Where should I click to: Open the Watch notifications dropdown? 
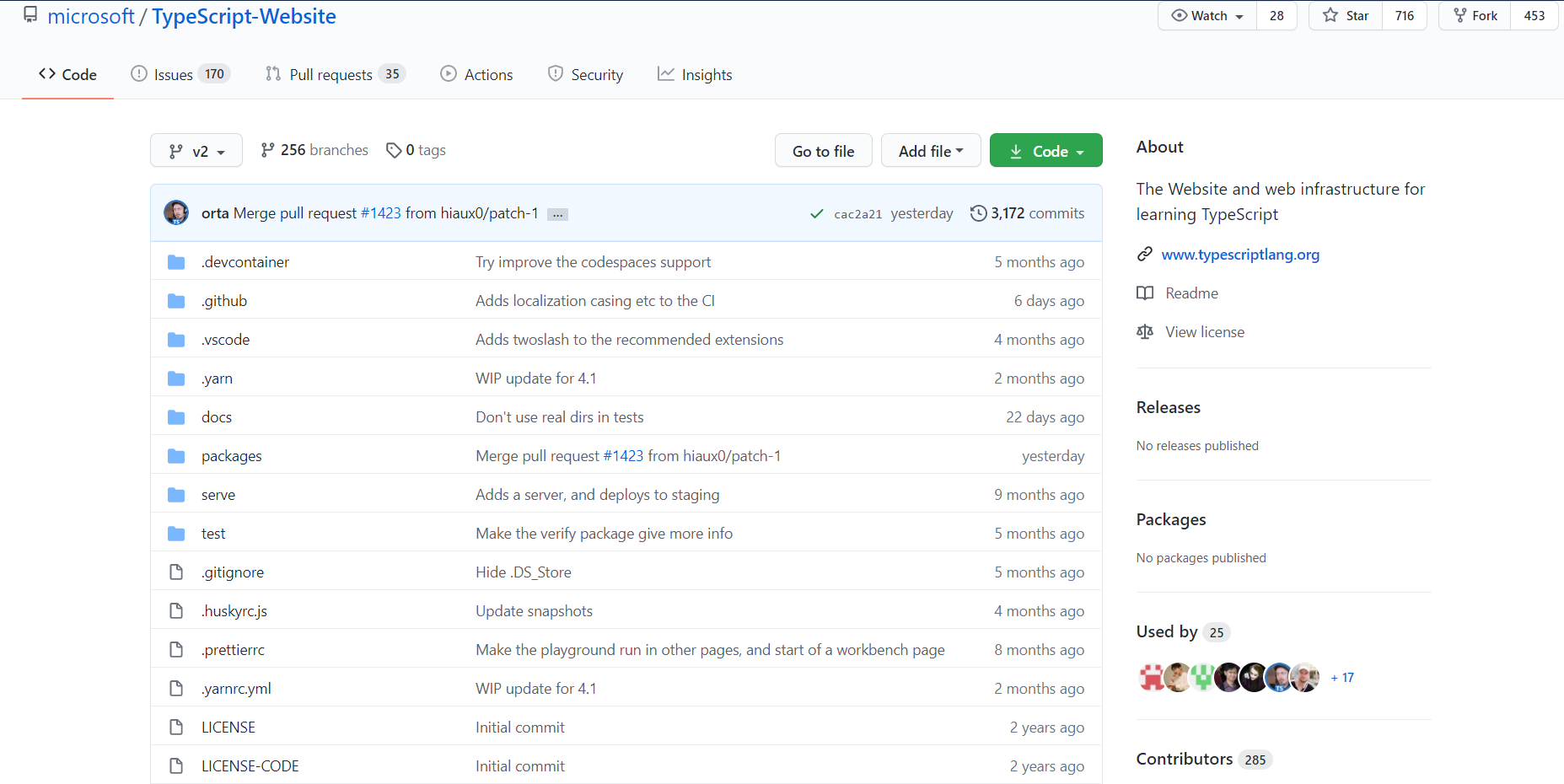1207,16
